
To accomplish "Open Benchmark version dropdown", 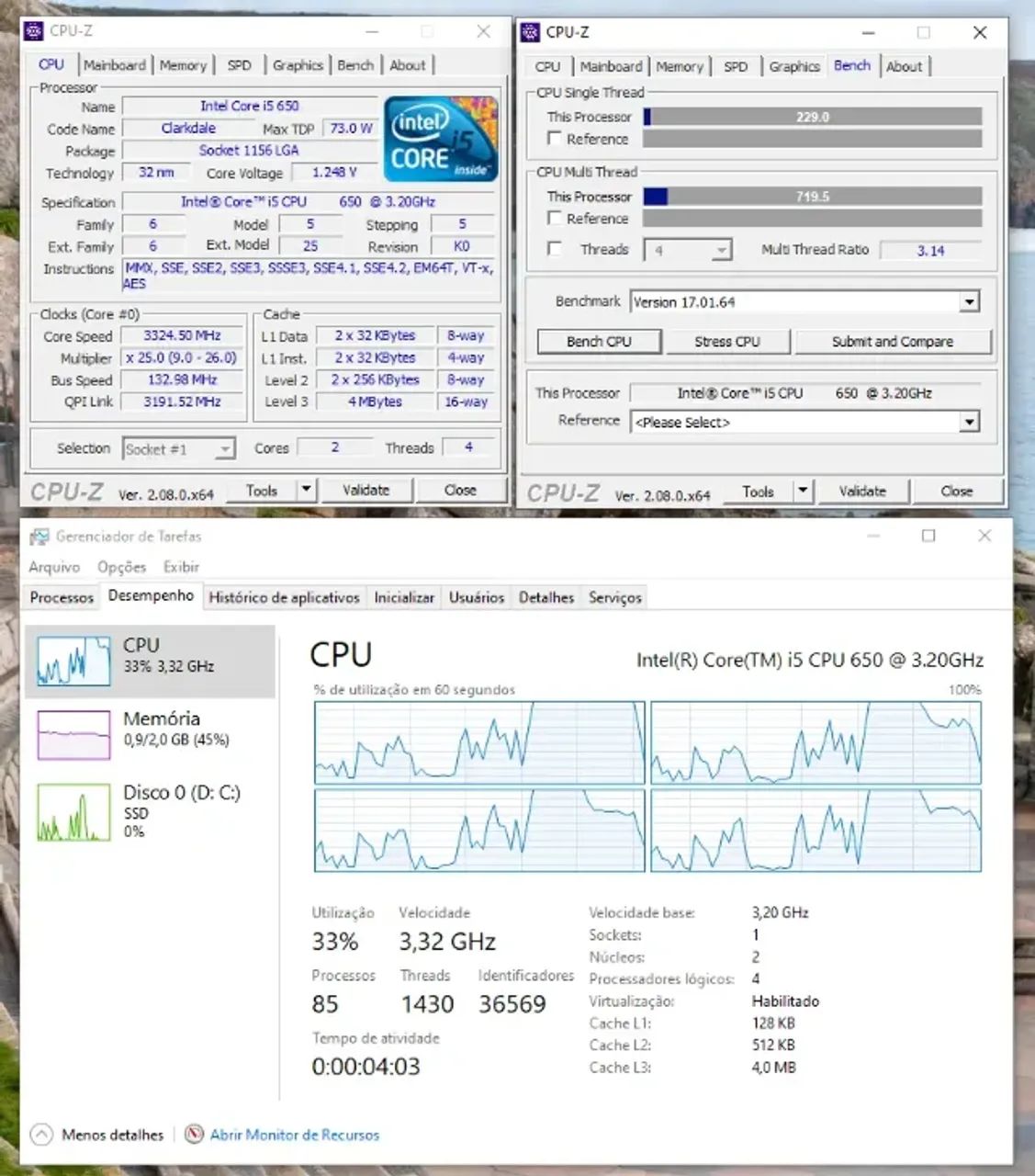I will pos(970,302).
